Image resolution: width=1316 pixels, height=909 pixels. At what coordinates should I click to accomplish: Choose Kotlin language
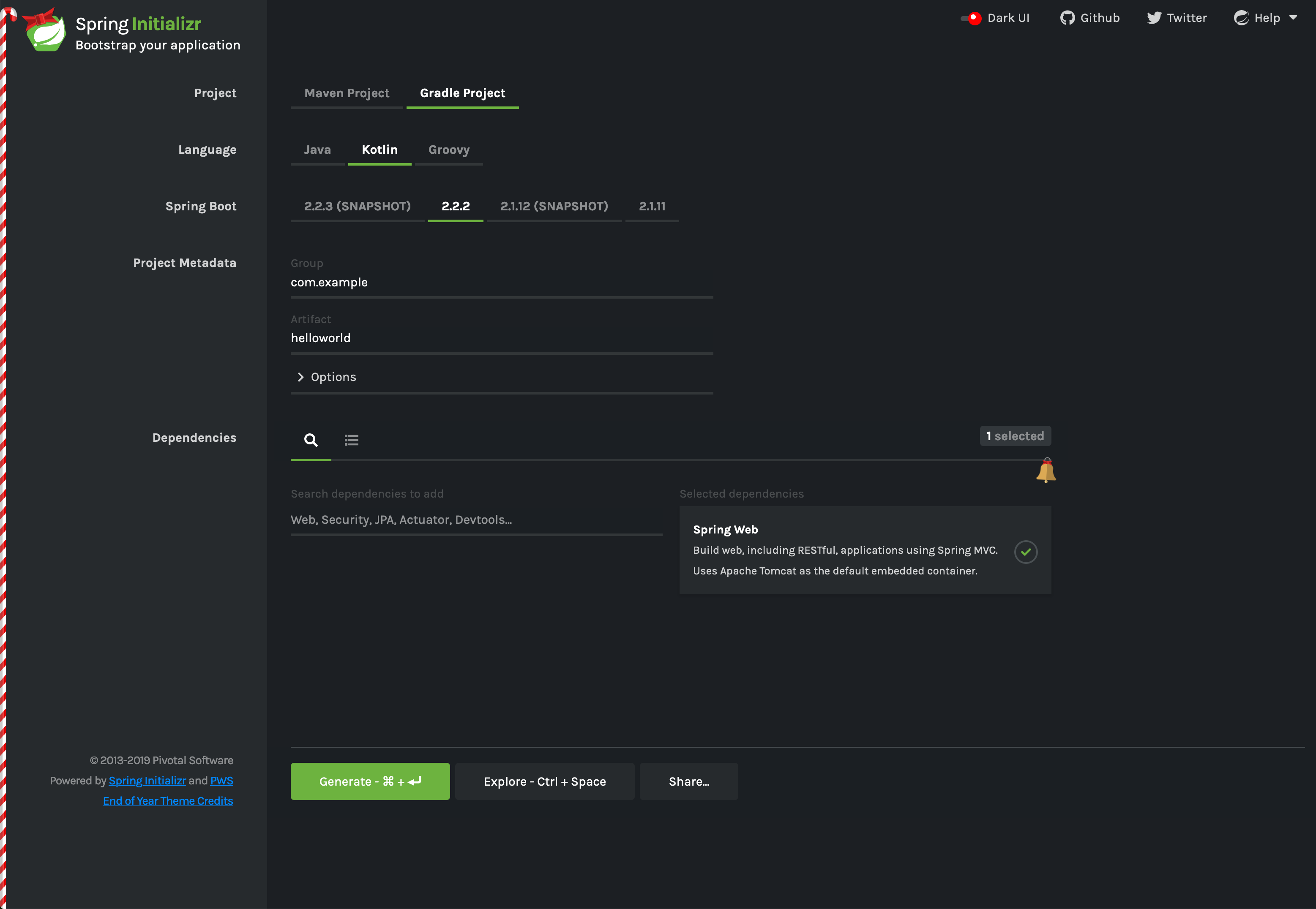click(380, 150)
